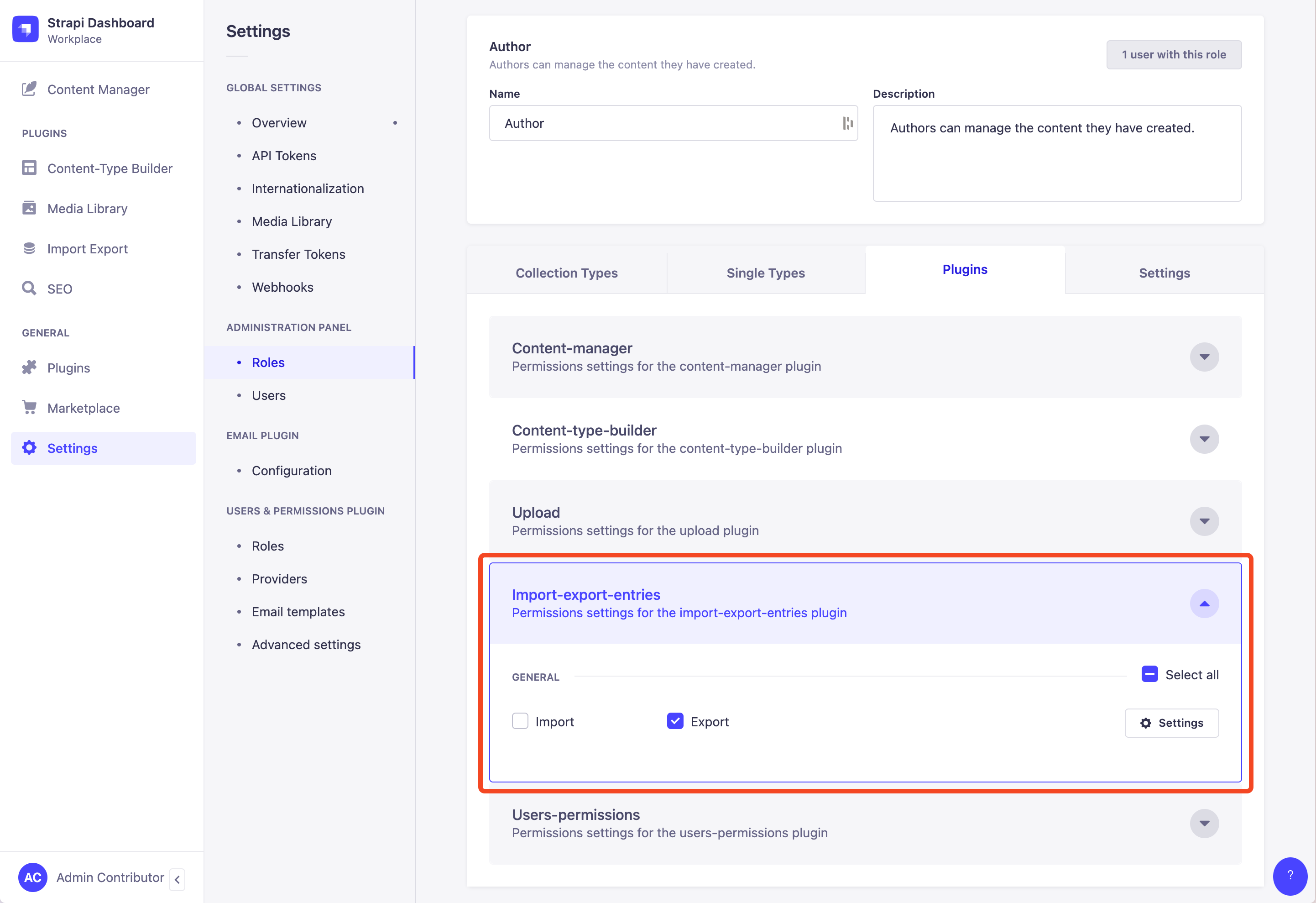Disable the Export checkbox in General section
Screen dimensions: 1316x903
[675, 720]
